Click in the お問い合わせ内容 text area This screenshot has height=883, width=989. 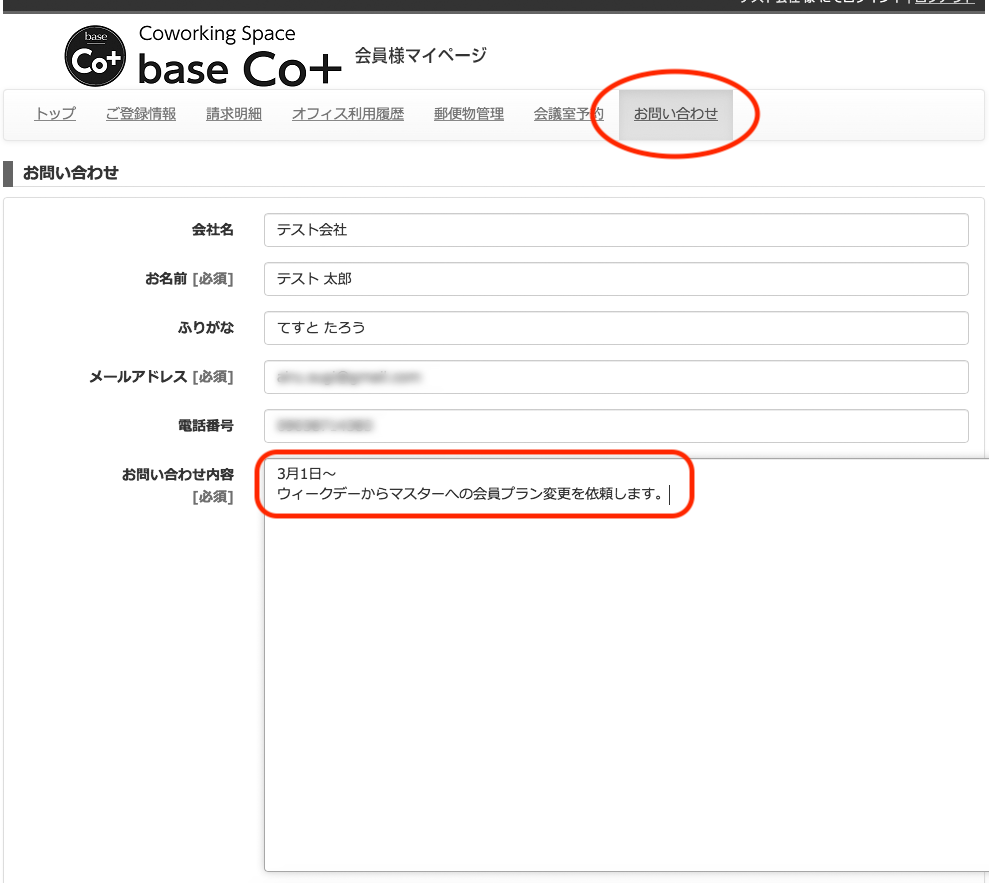click(x=626, y=680)
